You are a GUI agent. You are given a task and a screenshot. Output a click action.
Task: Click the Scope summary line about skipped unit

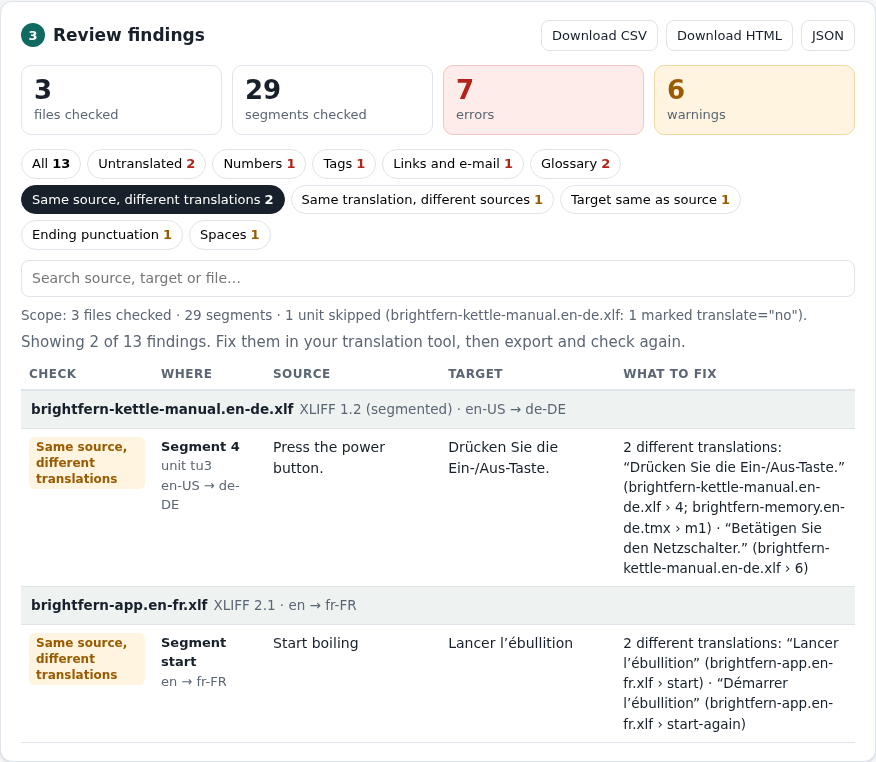414,315
